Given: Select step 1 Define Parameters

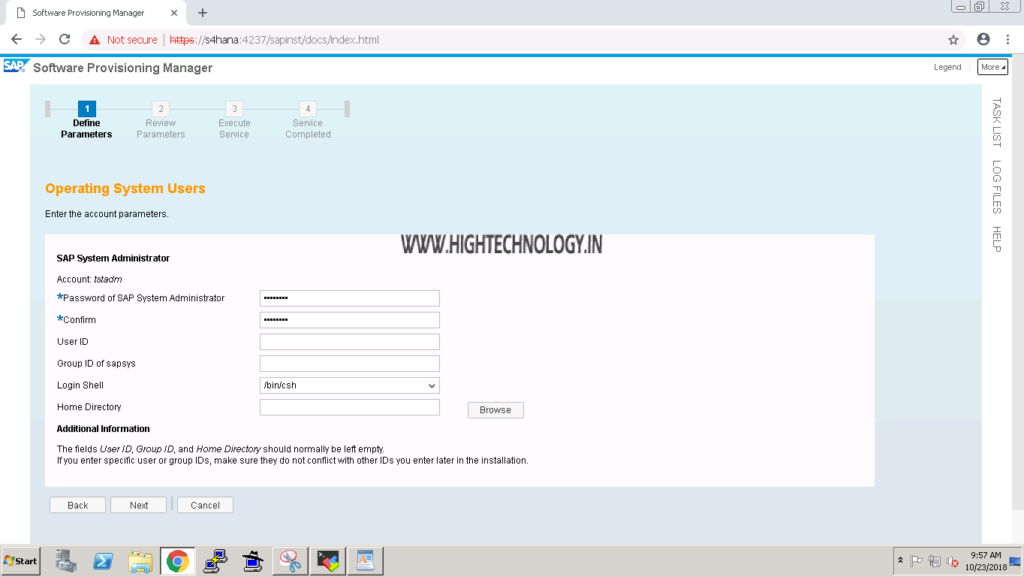Looking at the screenshot, I should coord(86,120).
